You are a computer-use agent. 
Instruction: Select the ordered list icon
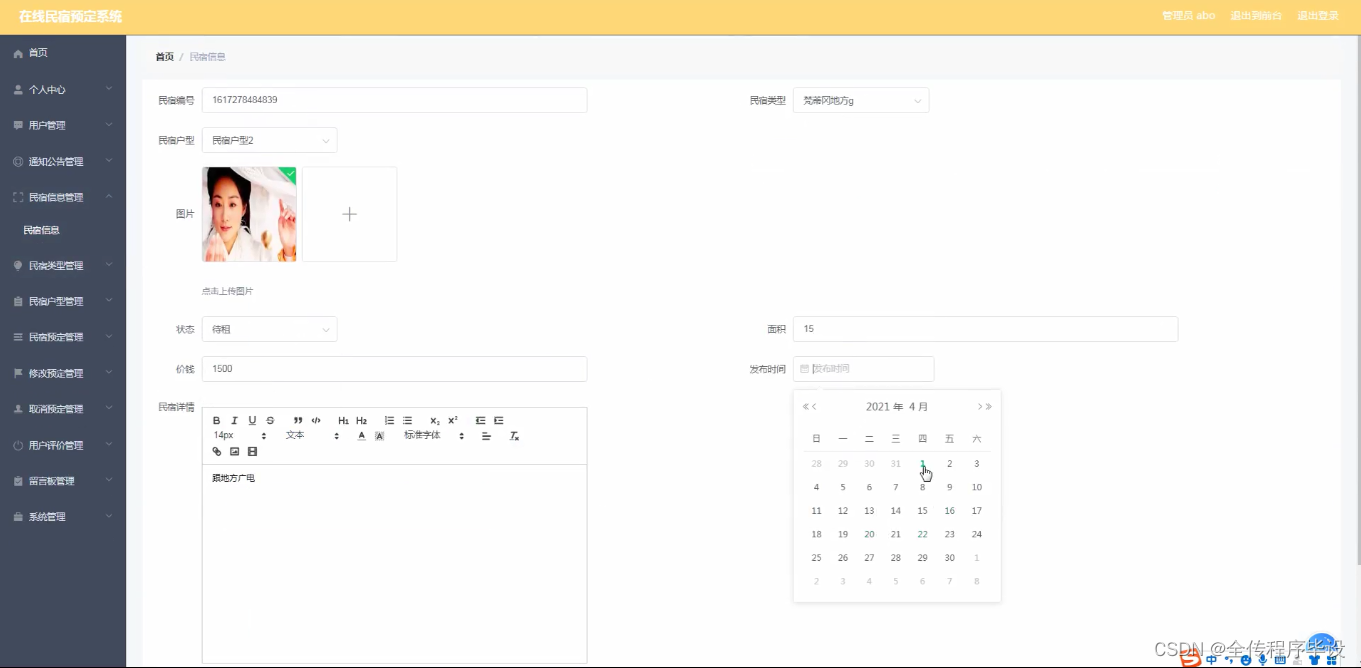[x=389, y=420]
